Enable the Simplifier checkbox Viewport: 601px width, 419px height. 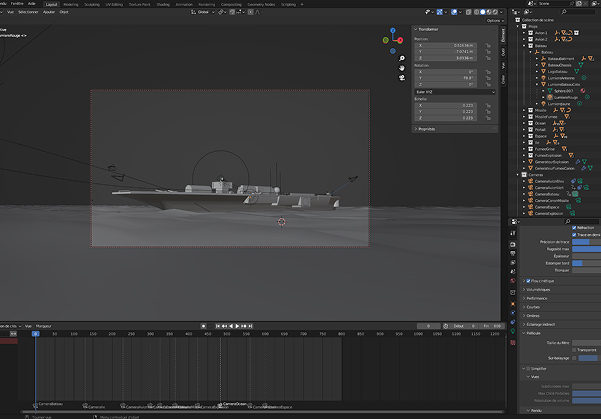click(x=528, y=369)
